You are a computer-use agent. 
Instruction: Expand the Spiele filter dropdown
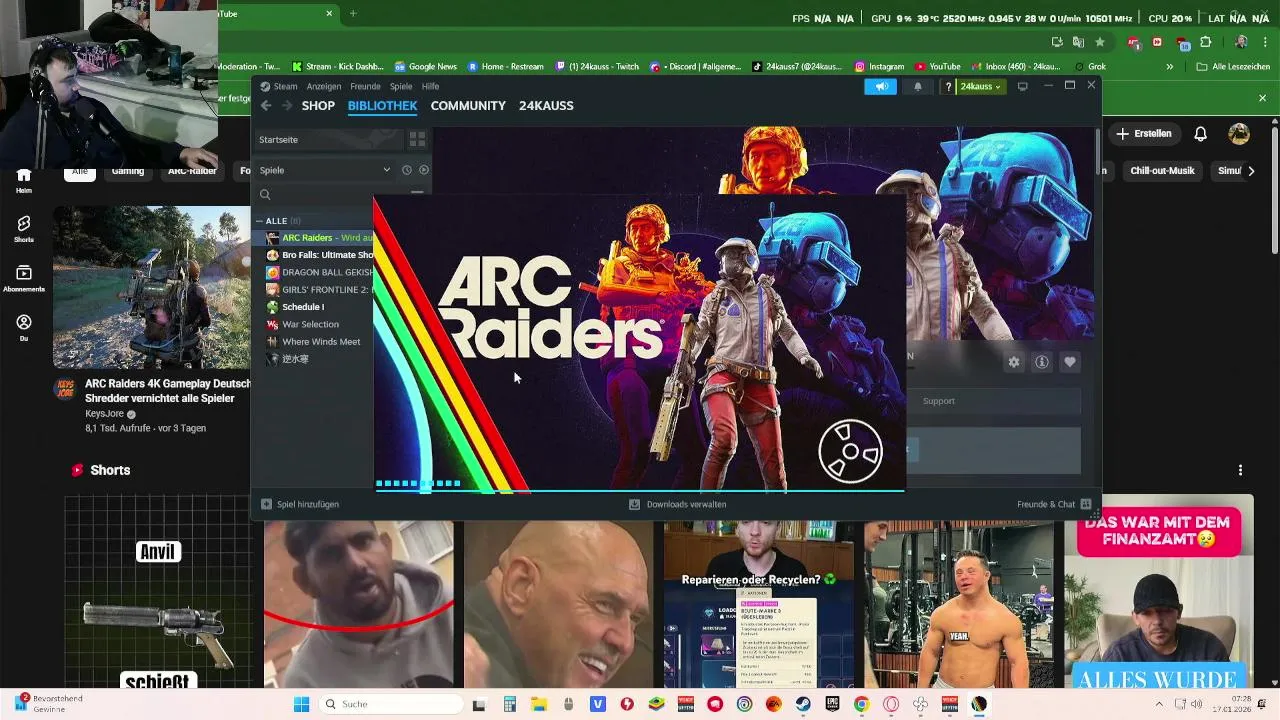coord(386,170)
